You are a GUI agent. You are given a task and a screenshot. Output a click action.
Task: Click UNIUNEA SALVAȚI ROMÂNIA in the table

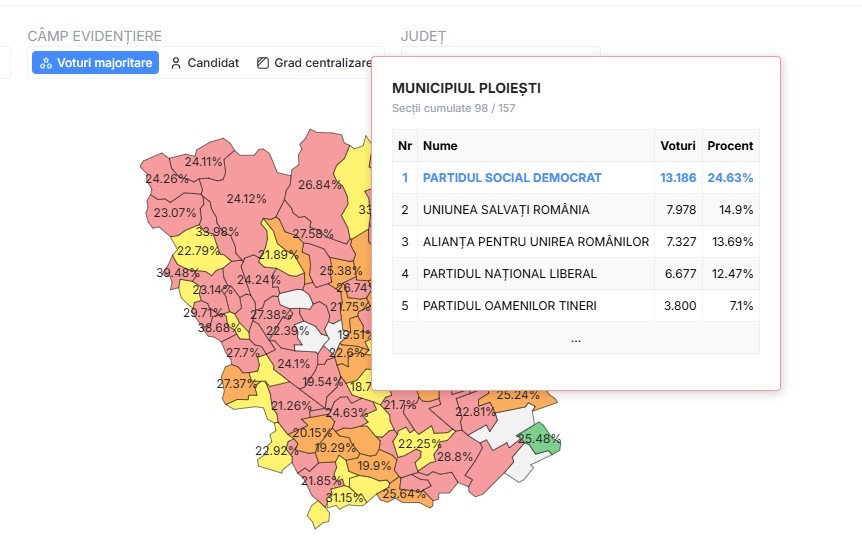[x=506, y=209]
